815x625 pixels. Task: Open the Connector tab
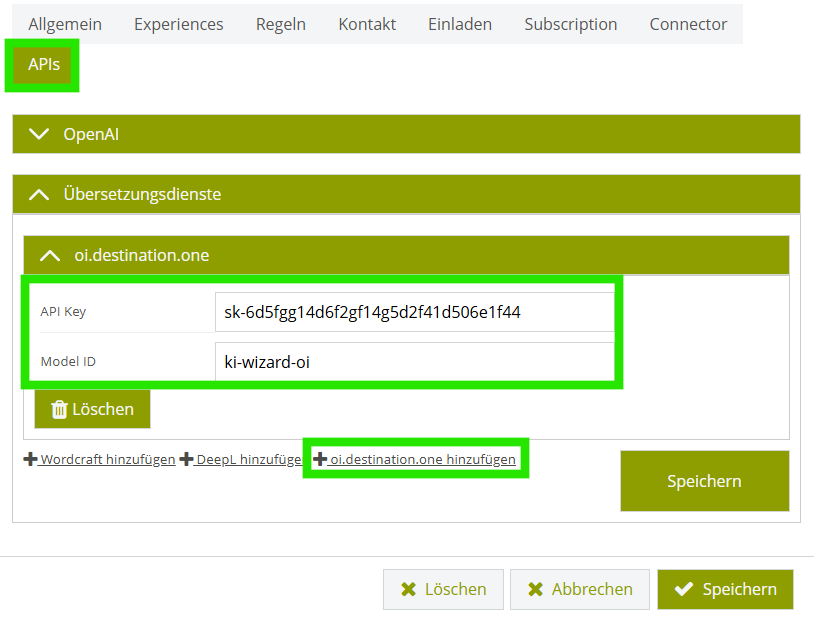tap(688, 24)
